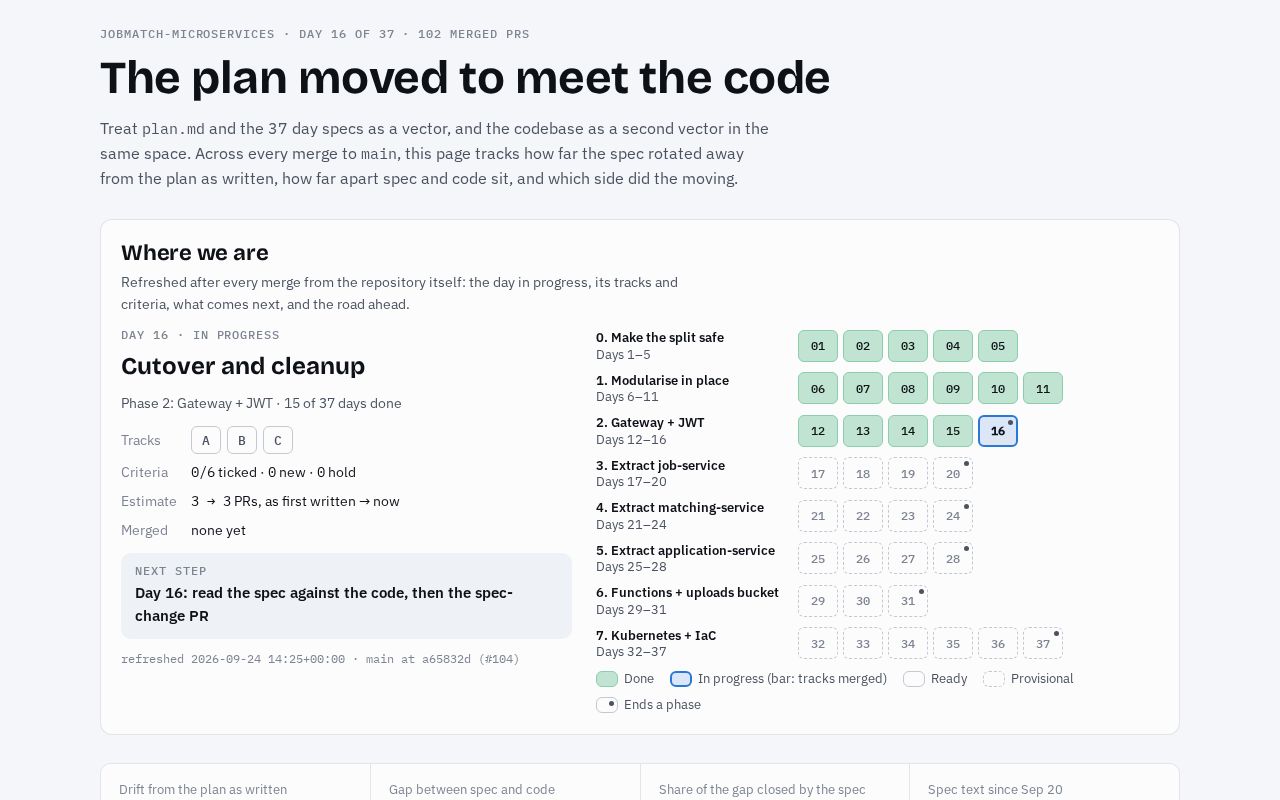Open phase-ending day 31 tile

coord(908,601)
